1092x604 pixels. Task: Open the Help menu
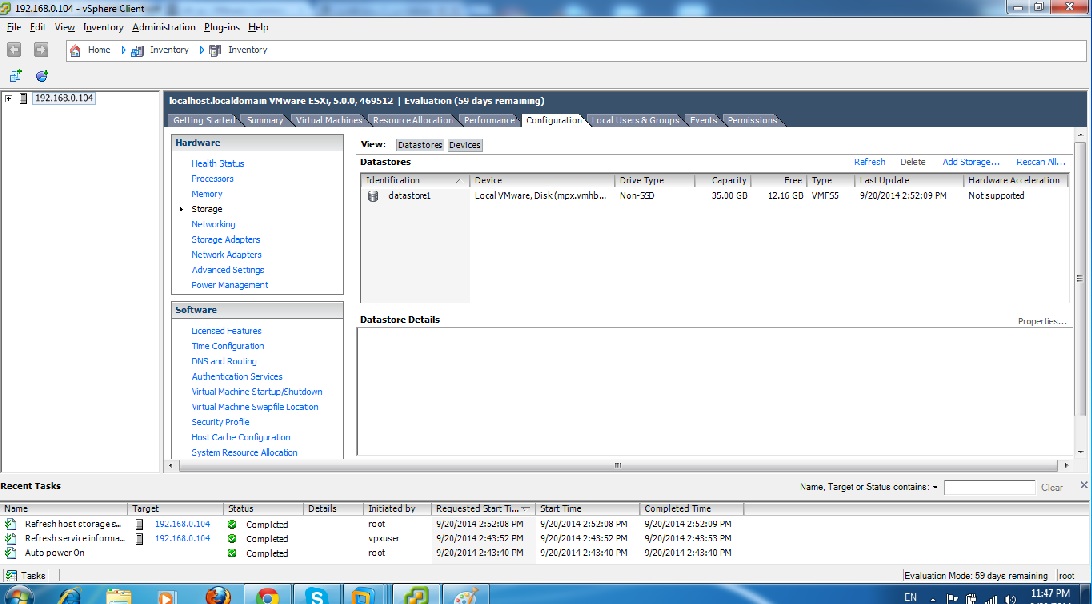(258, 27)
